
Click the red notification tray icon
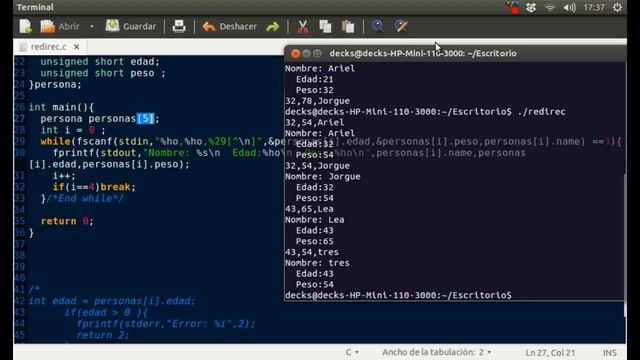[x=512, y=7]
